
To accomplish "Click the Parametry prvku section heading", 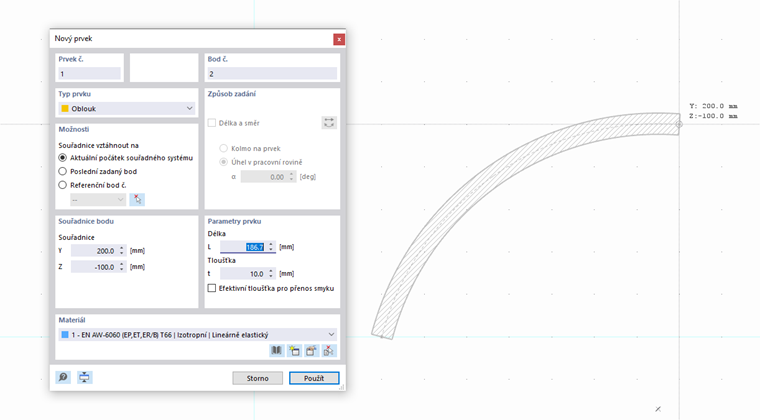I will [x=234, y=221].
